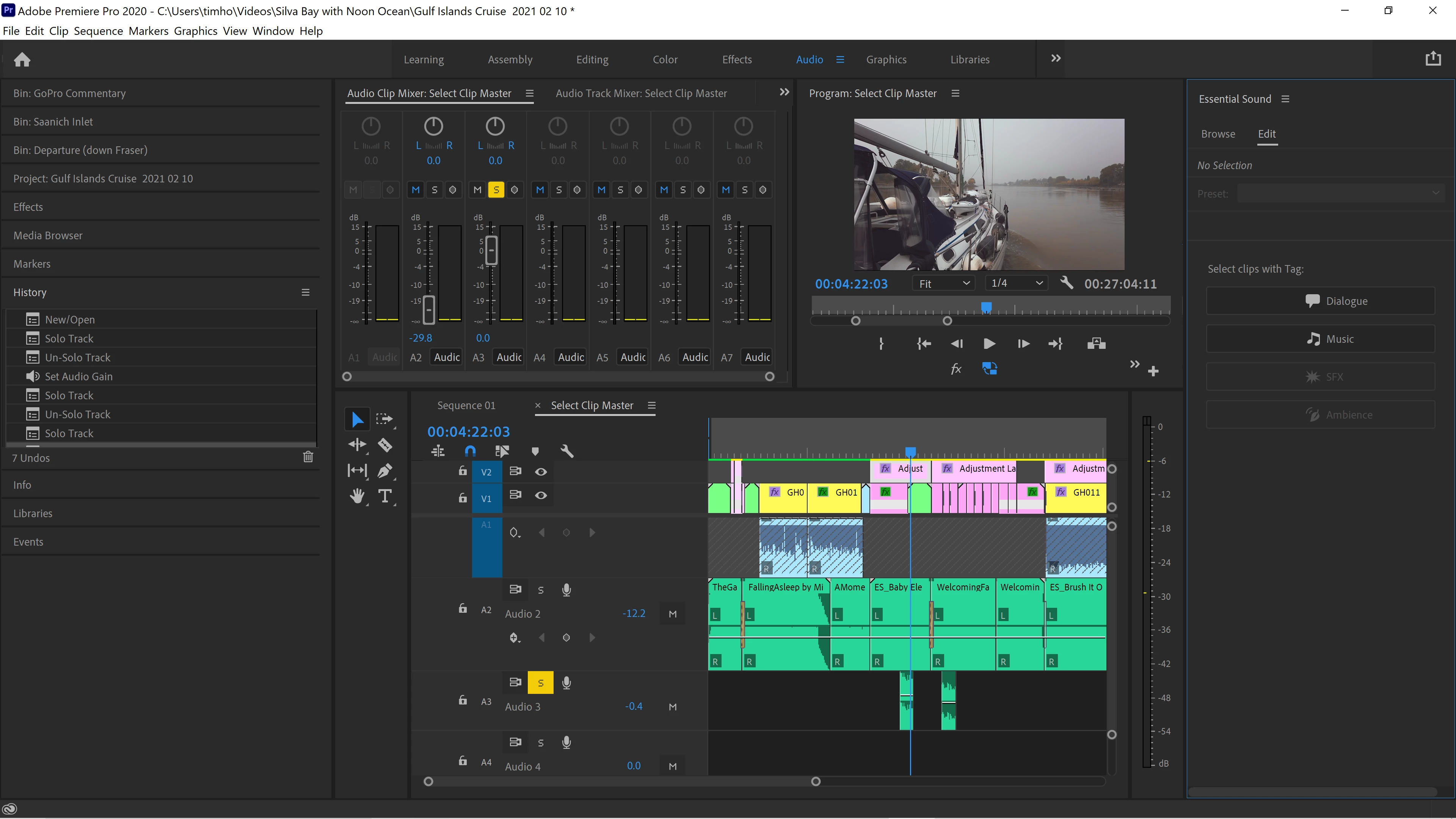Click the Music tag button

(x=1320, y=339)
